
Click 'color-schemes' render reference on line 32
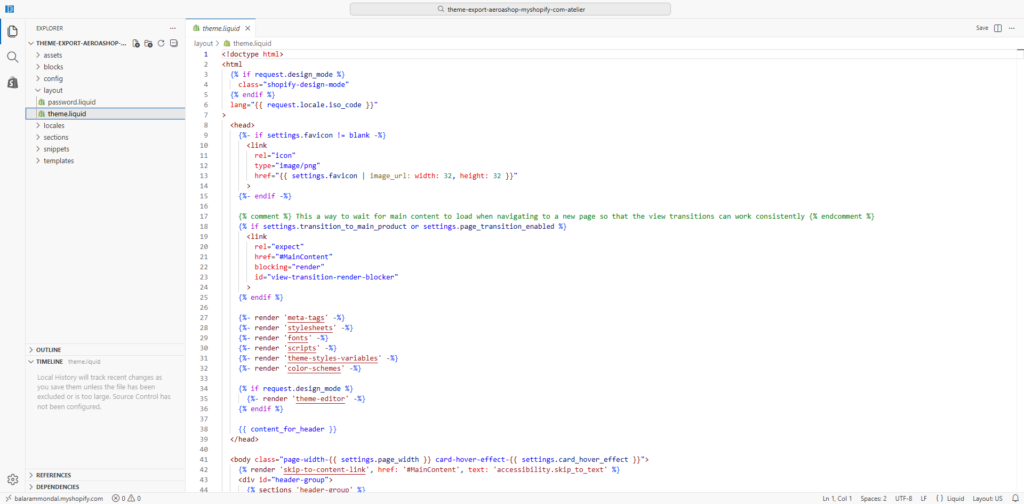tap(316, 368)
